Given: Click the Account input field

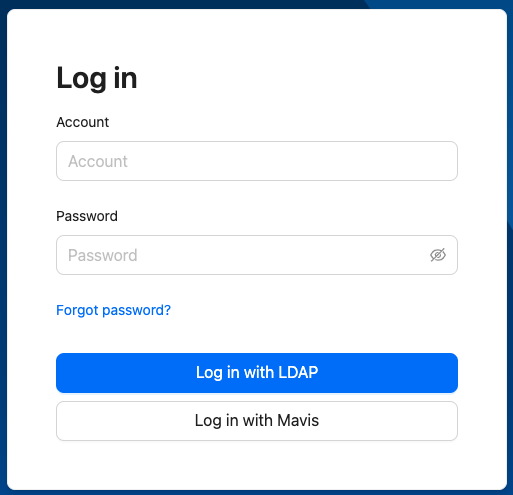Looking at the screenshot, I should coord(257,161).
